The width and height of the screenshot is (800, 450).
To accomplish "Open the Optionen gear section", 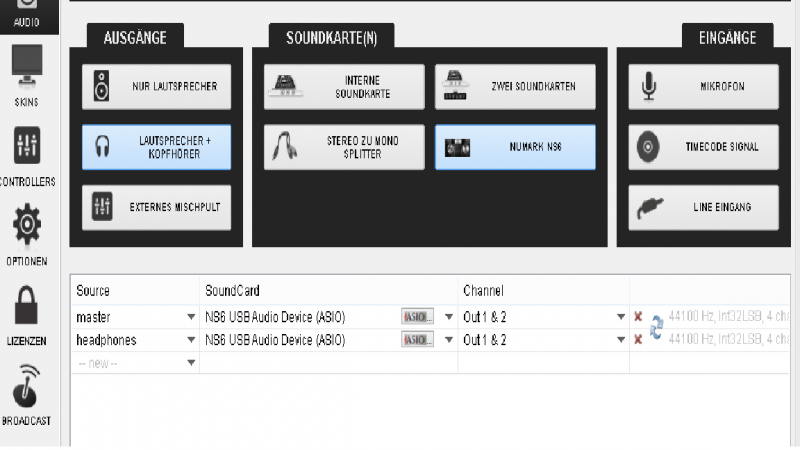I will pyautogui.click(x=27, y=235).
